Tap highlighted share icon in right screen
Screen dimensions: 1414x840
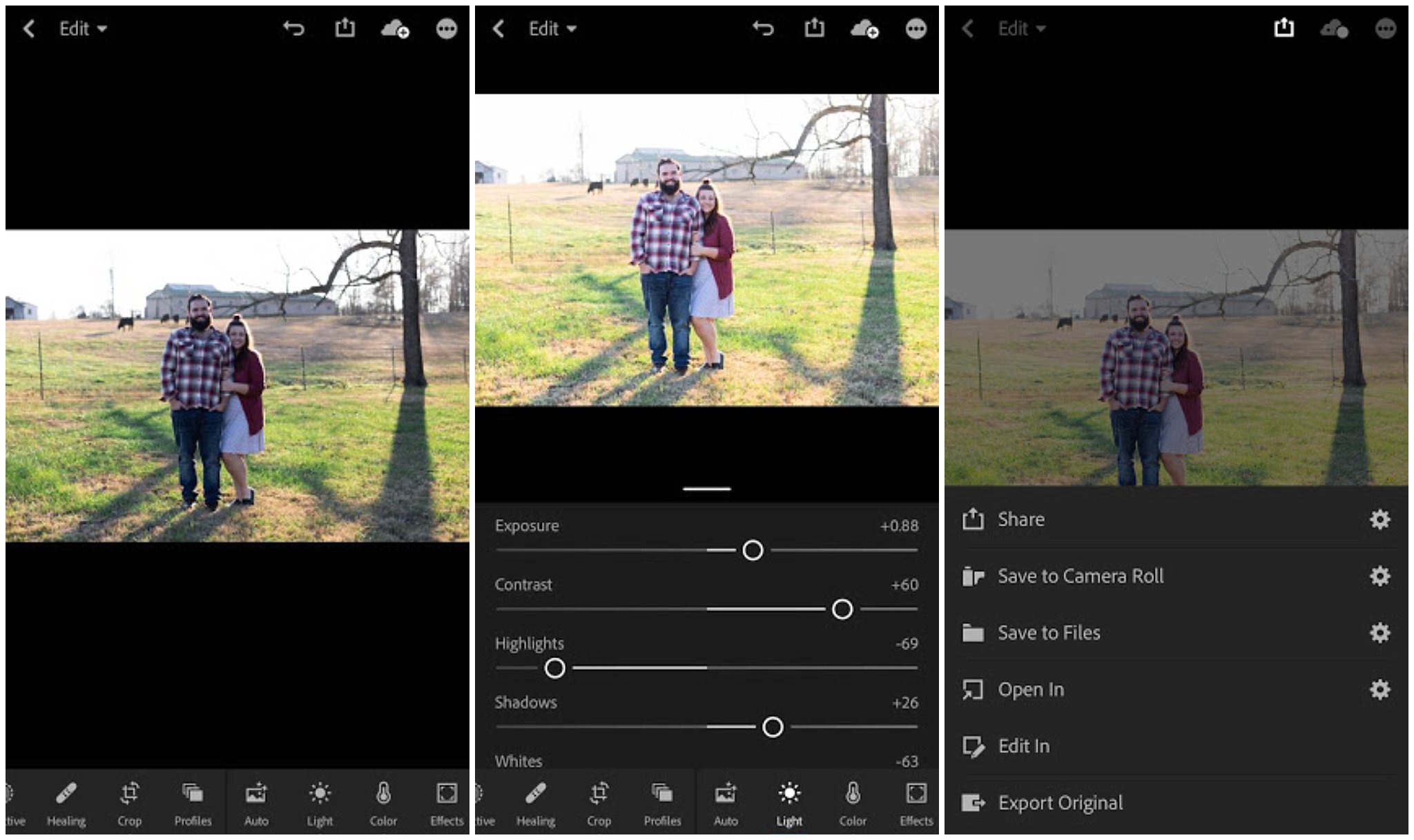coord(1284,28)
